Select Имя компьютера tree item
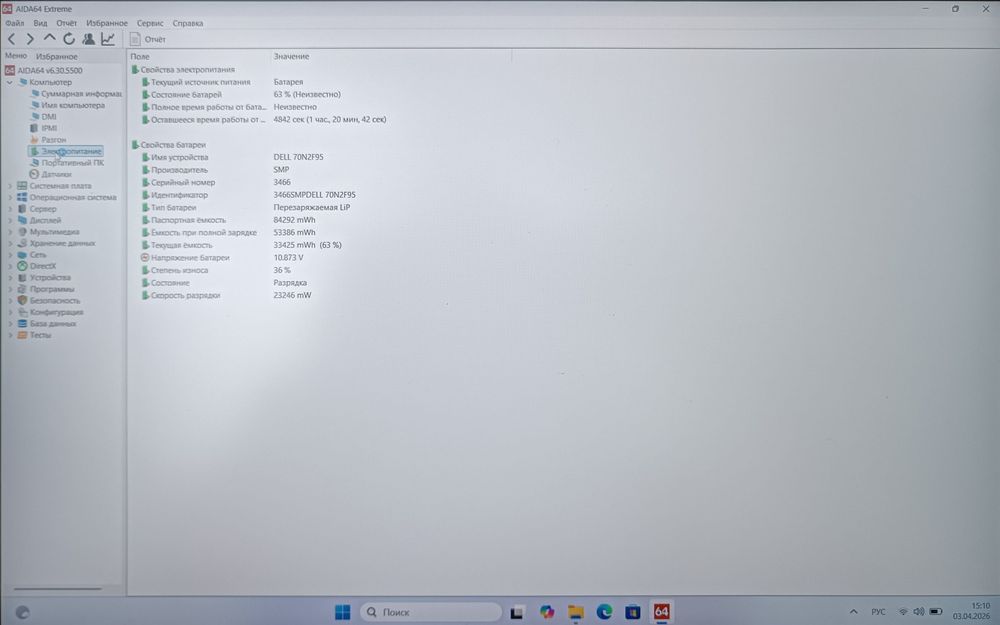 pyautogui.click(x=68, y=105)
